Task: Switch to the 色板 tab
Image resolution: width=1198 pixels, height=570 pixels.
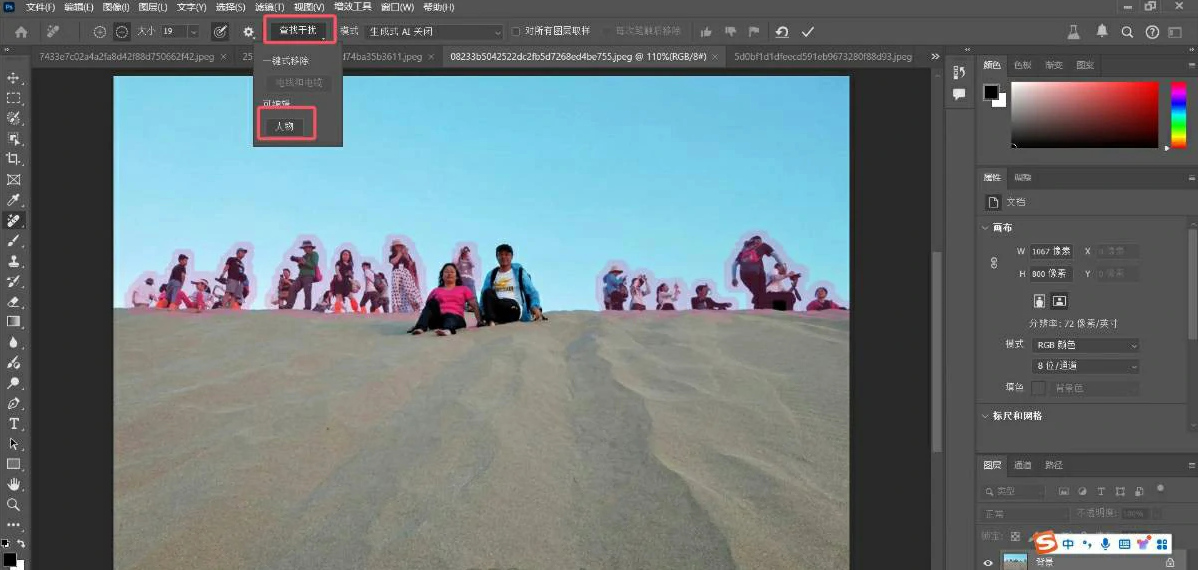Action: coord(1022,65)
